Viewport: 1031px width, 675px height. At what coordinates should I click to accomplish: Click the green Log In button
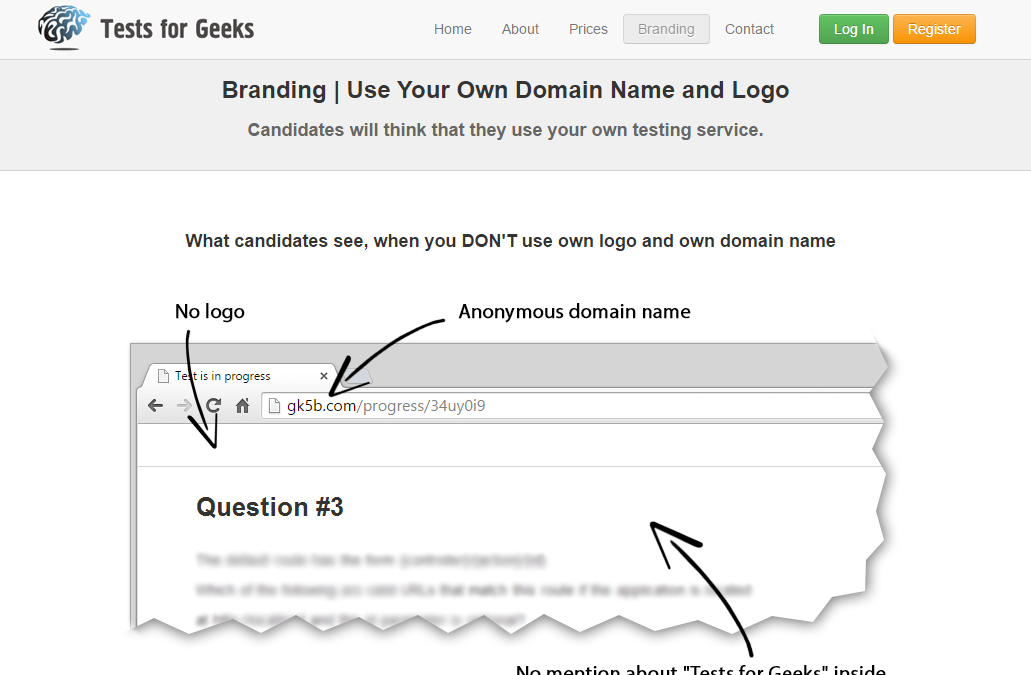coord(853,29)
